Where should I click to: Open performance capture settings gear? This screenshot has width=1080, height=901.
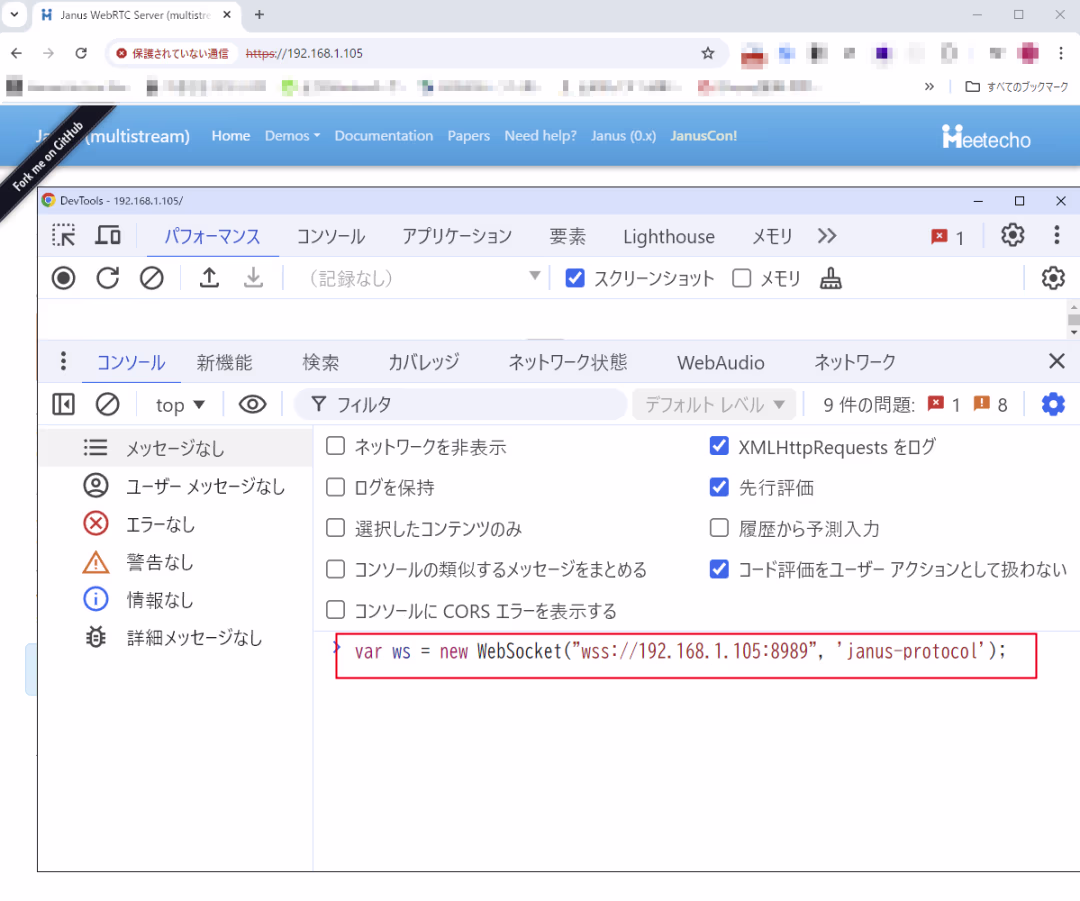click(x=1053, y=278)
